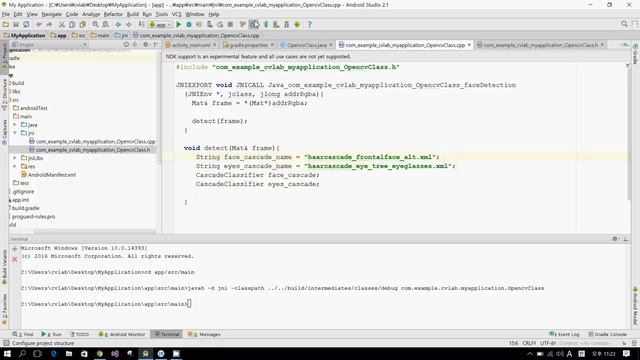Select build.gradle in project tree
This screenshot has height=360, width=640.
point(25,208)
